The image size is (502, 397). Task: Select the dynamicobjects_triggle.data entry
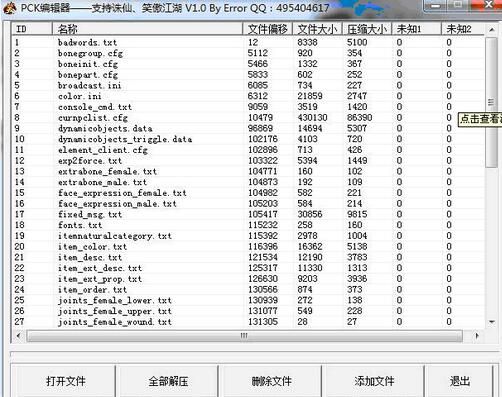(x=248, y=139)
